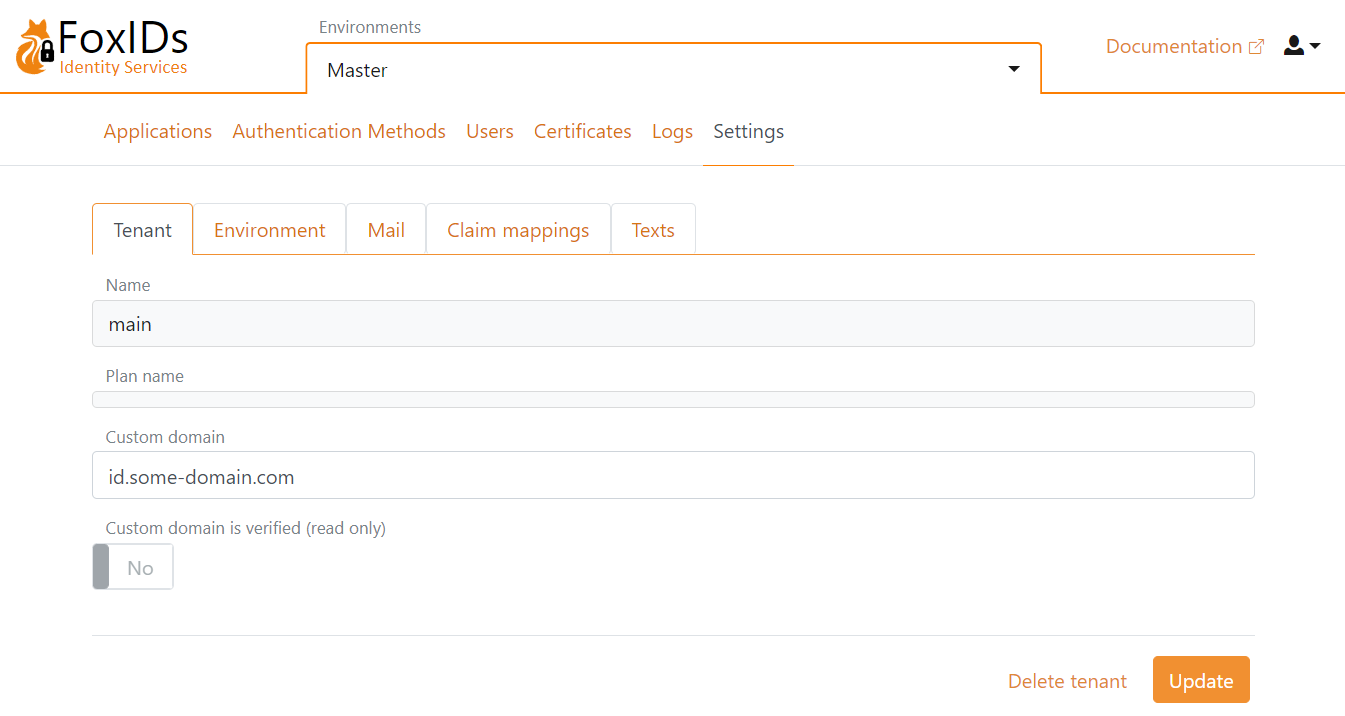
Task: Navigate to Authentication Methods
Action: [x=338, y=131]
